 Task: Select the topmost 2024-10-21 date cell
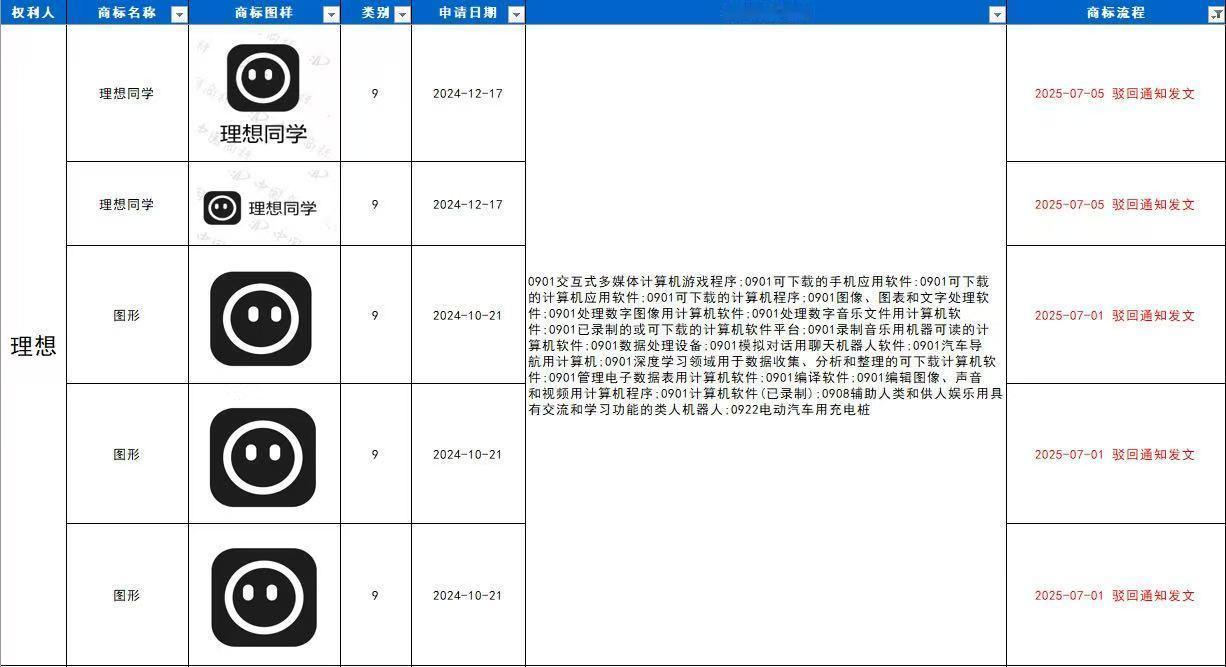pos(468,315)
